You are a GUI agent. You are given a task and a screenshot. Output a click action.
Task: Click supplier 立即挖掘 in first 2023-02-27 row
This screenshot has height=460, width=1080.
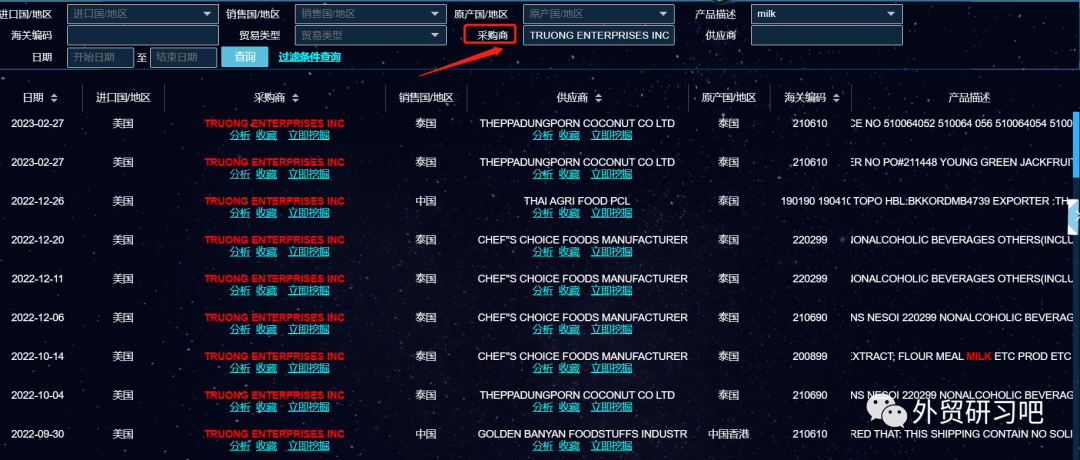point(612,135)
